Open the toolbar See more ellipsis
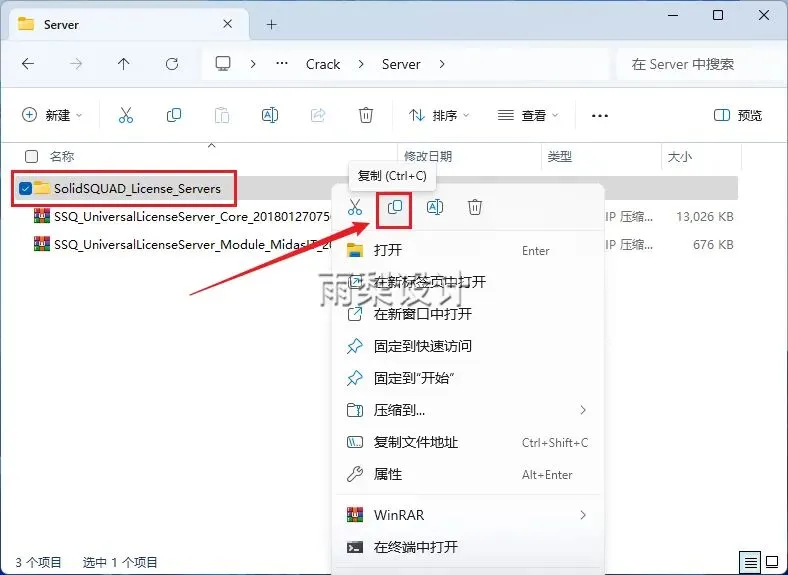 point(600,116)
